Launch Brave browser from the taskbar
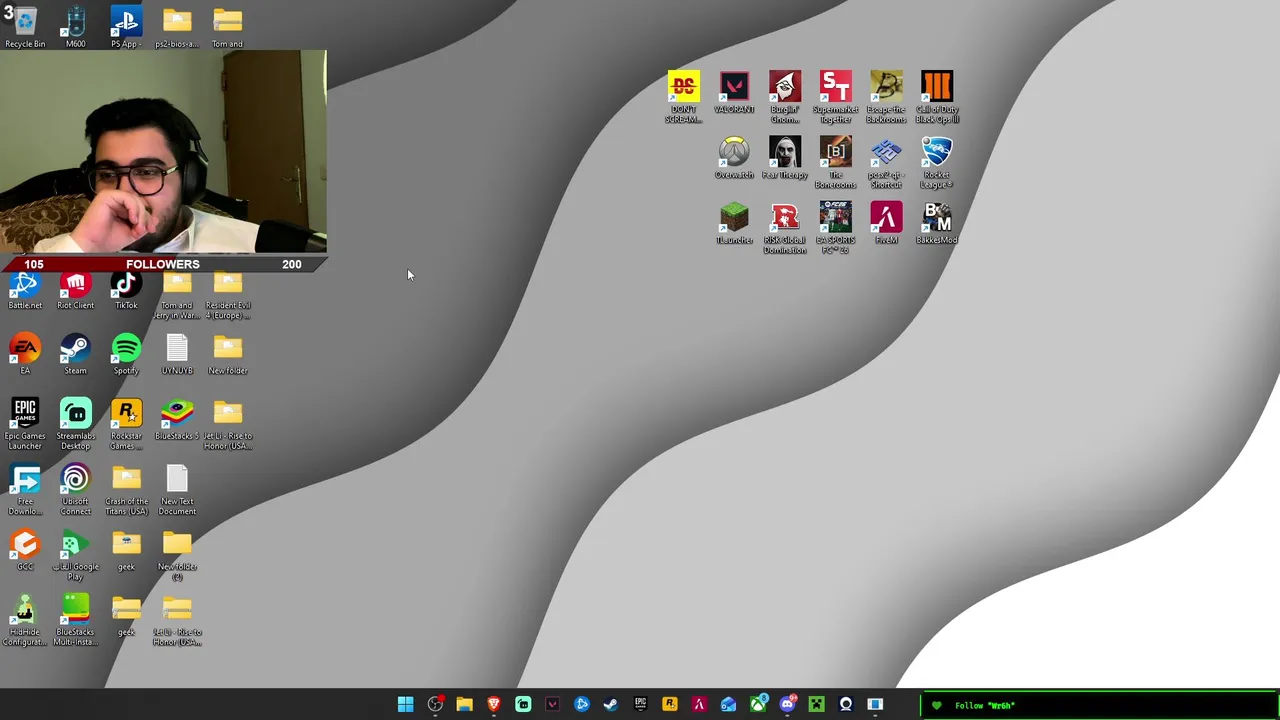Image resolution: width=1280 pixels, height=720 pixels. click(494, 705)
